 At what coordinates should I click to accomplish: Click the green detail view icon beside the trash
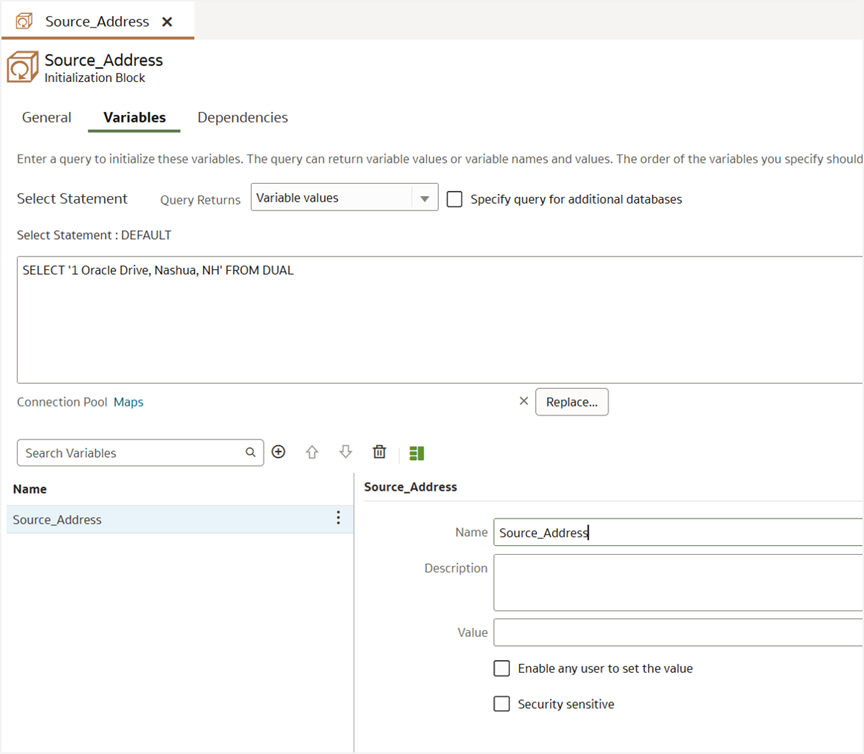pyautogui.click(x=416, y=452)
